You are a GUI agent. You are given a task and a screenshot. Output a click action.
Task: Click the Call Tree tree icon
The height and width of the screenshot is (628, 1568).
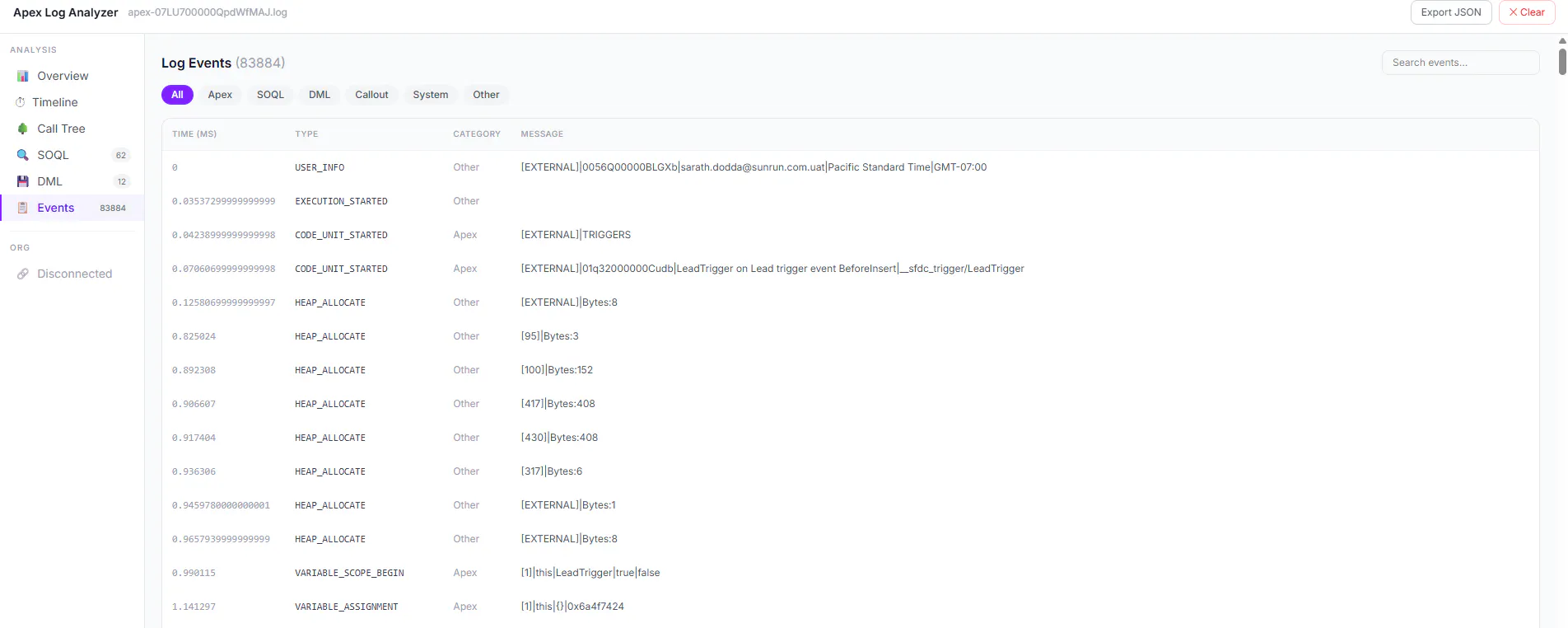tap(23, 129)
